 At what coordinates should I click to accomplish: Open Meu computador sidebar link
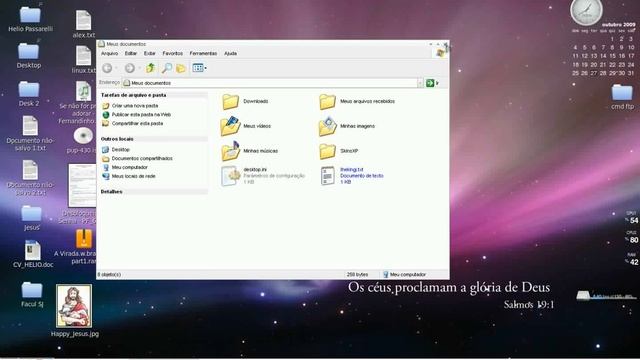[x=129, y=167]
